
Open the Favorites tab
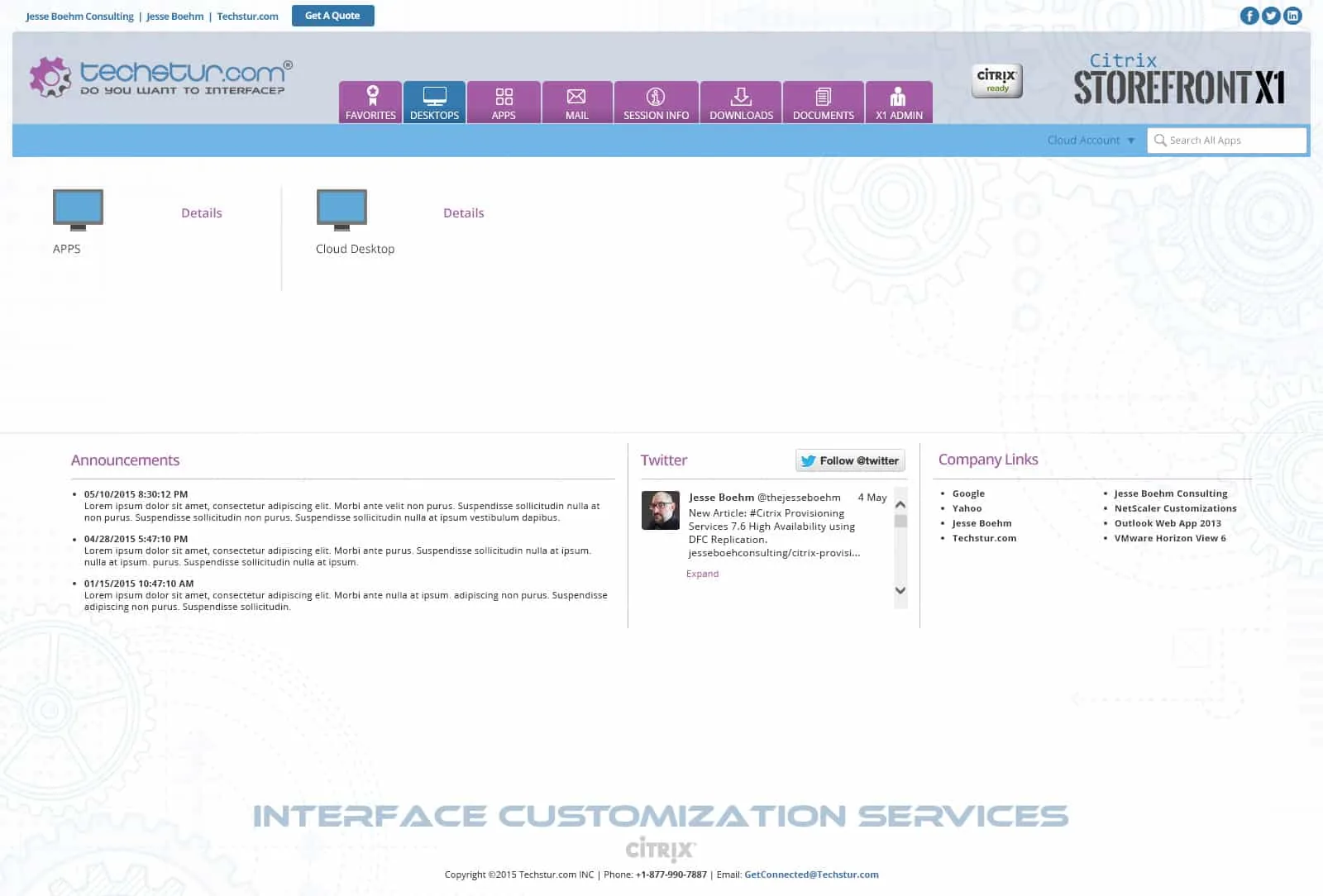pyautogui.click(x=370, y=102)
